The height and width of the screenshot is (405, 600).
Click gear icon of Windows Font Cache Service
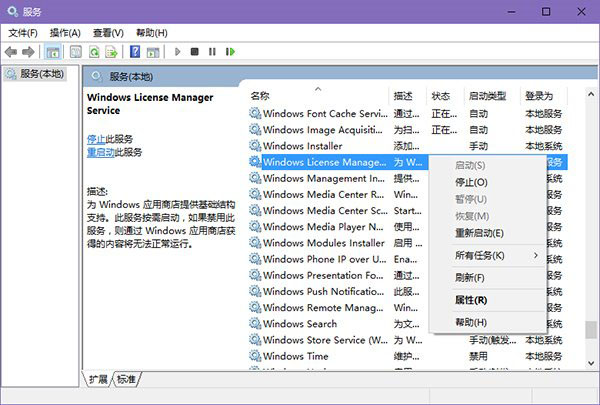pyautogui.click(x=255, y=113)
